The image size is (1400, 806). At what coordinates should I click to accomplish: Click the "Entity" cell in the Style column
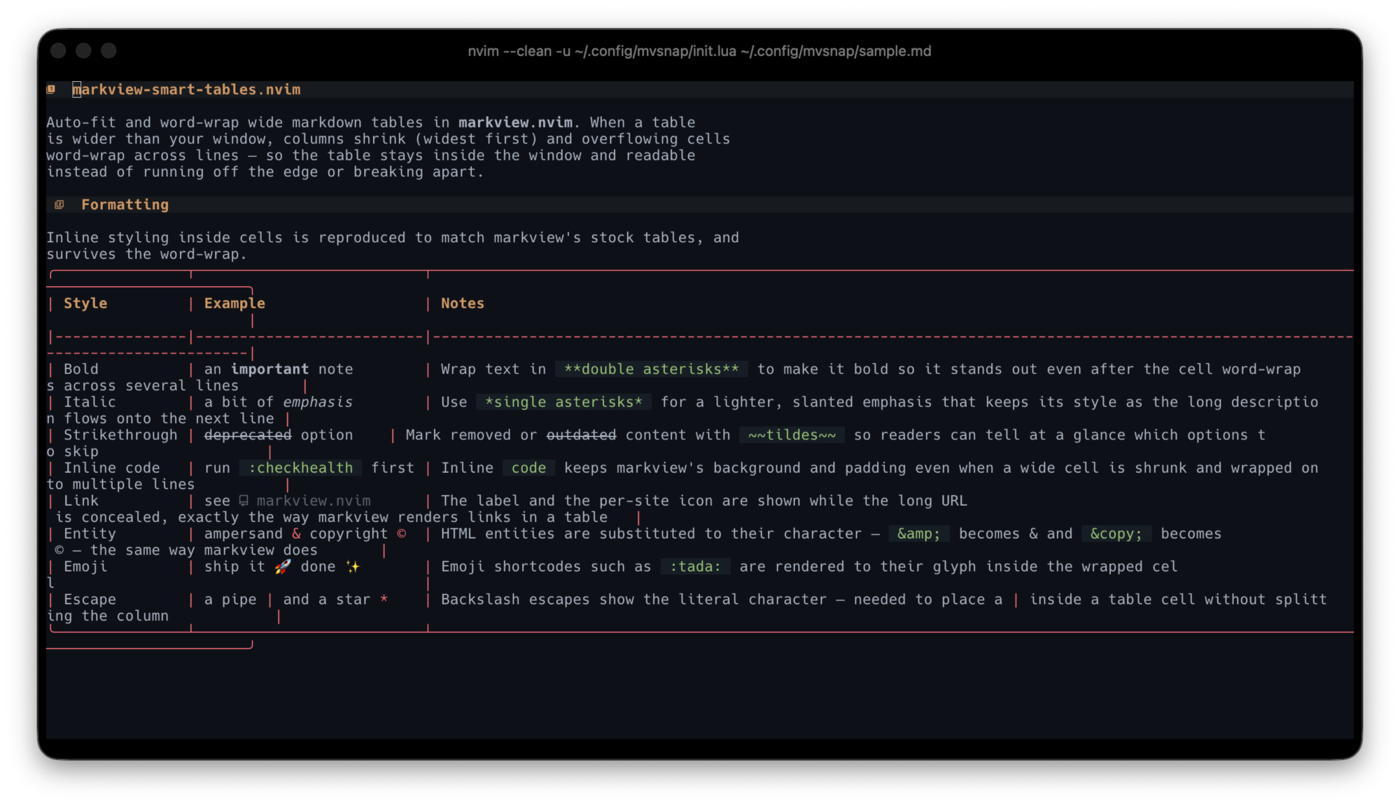point(90,534)
